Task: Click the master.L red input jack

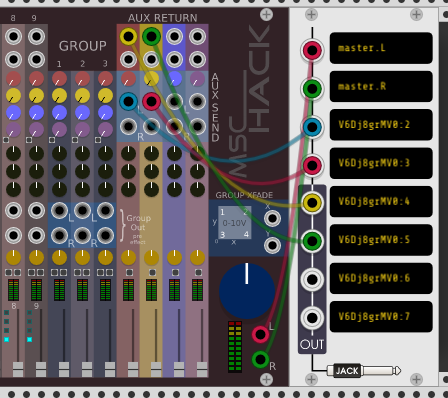Action: (x=312, y=50)
